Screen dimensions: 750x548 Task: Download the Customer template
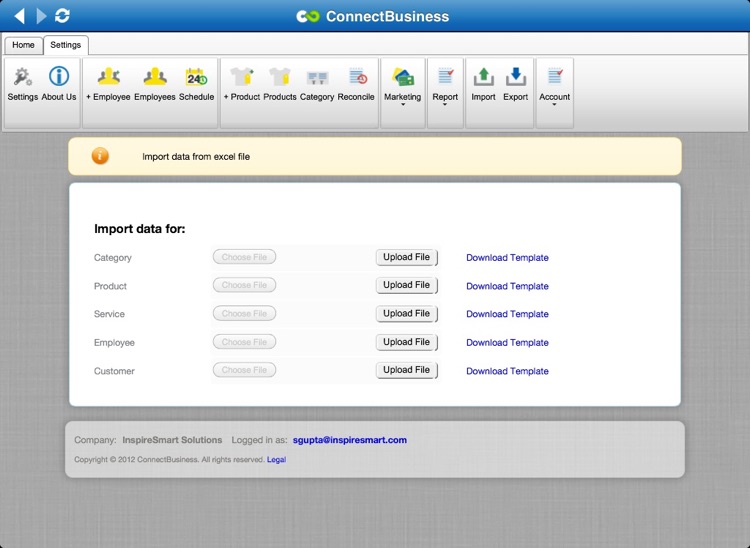(x=507, y=371)
